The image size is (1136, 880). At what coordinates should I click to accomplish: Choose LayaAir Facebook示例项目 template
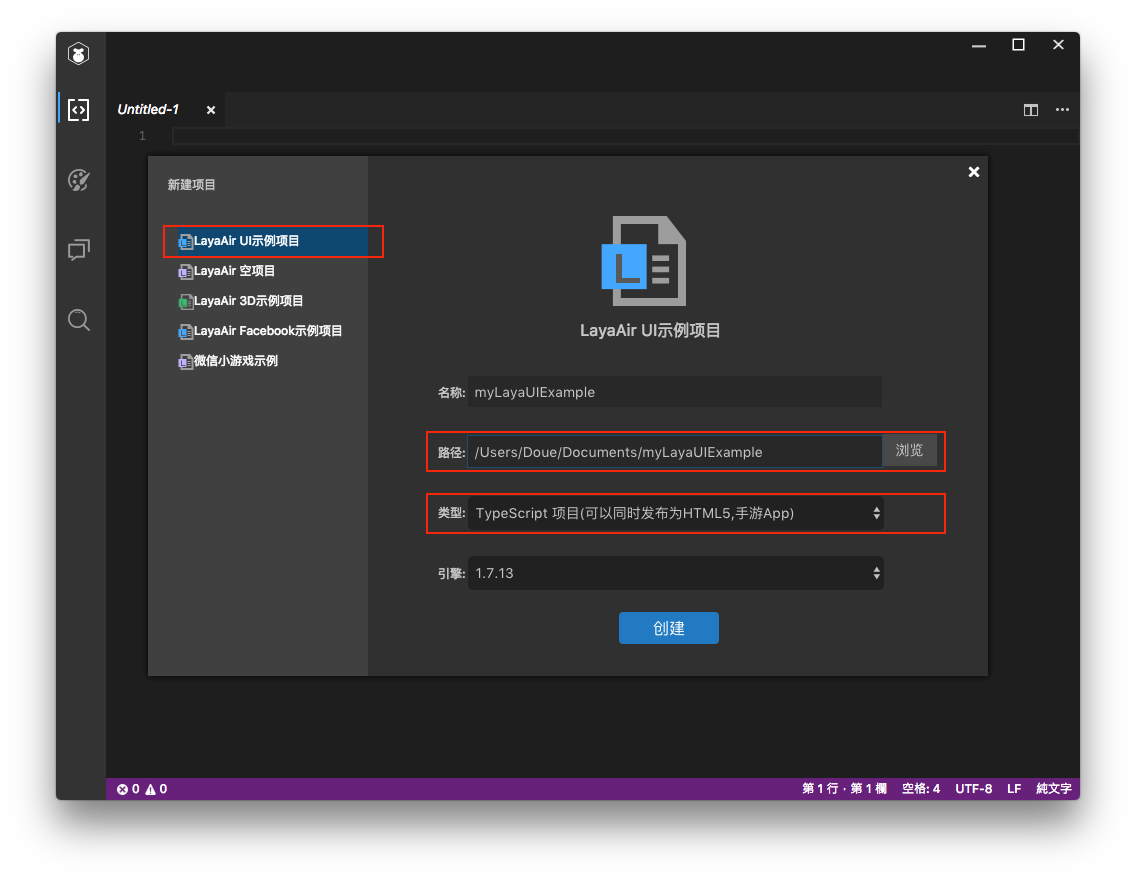tap(267, 331)
